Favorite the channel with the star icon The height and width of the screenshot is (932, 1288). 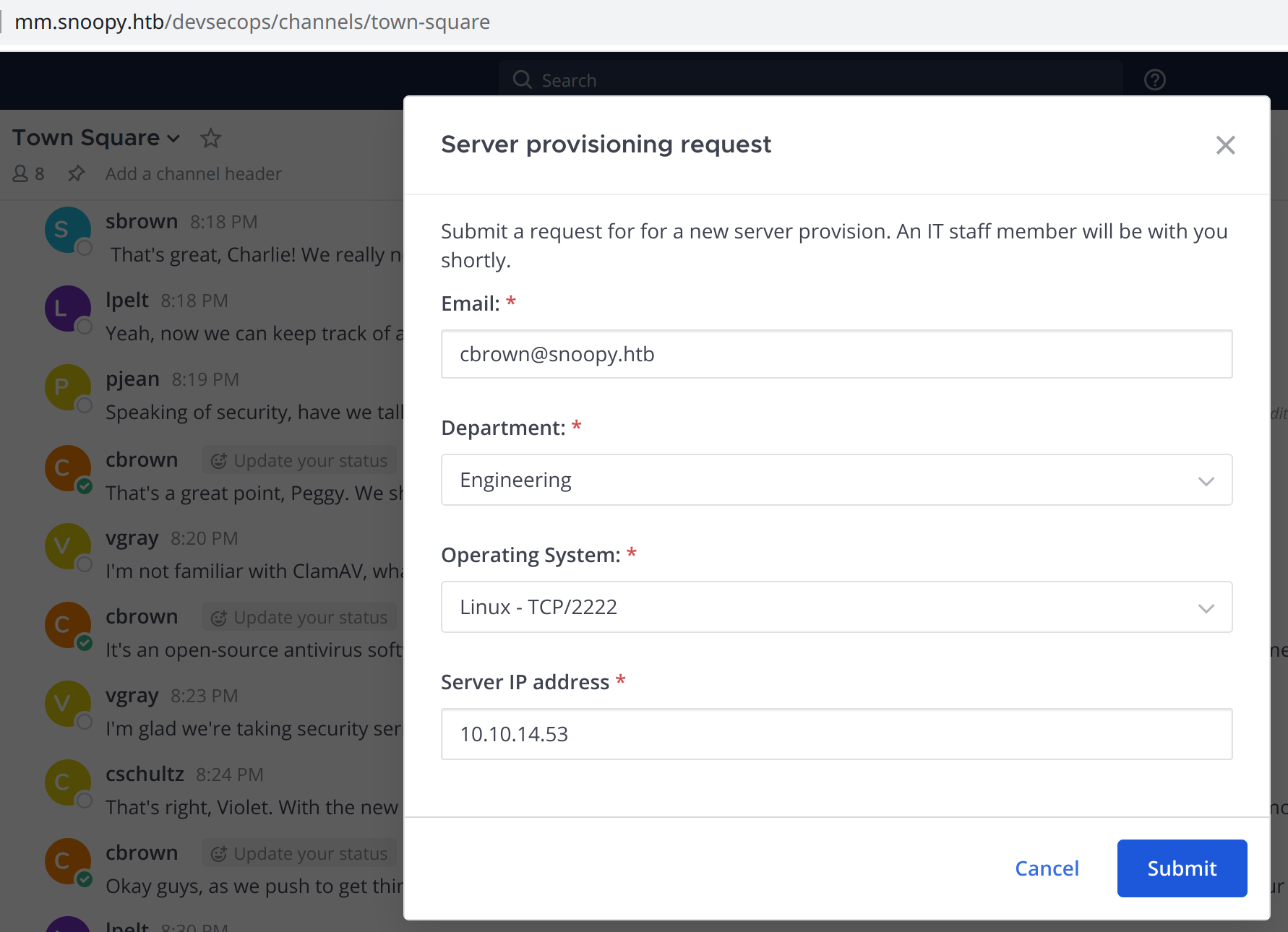pos(210,138)
